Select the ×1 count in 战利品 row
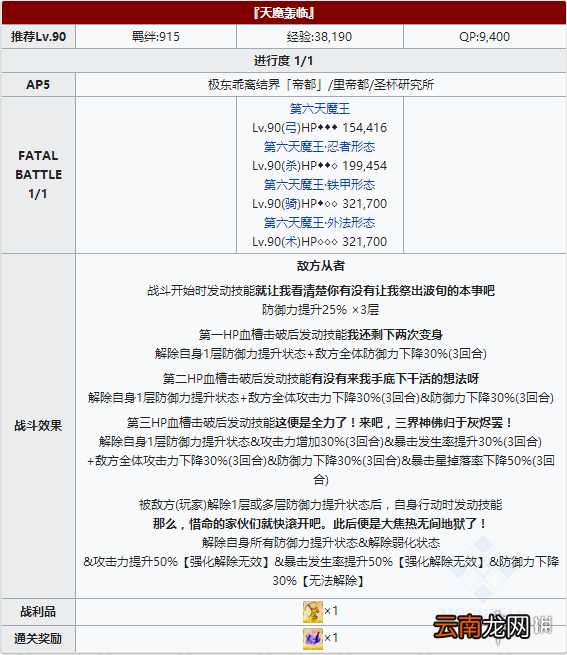 pos(331,611)
